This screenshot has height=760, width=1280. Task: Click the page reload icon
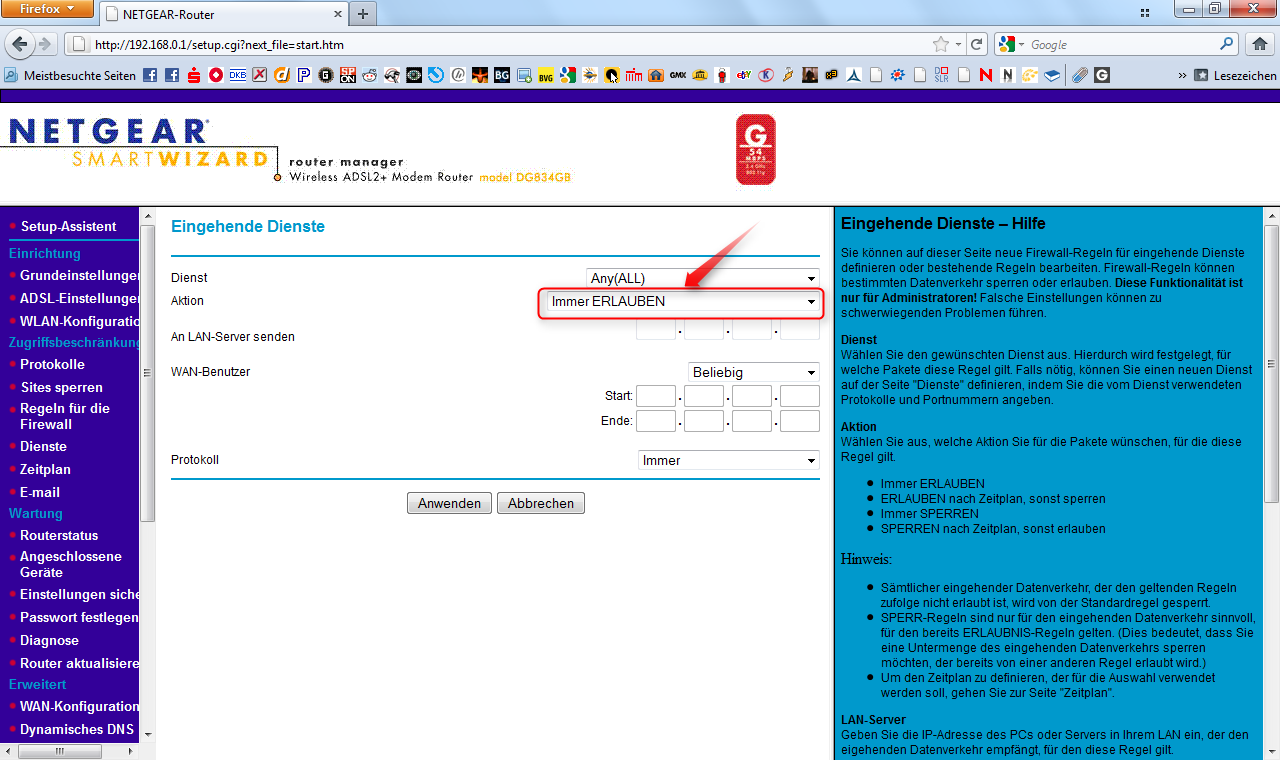[976, 44]
